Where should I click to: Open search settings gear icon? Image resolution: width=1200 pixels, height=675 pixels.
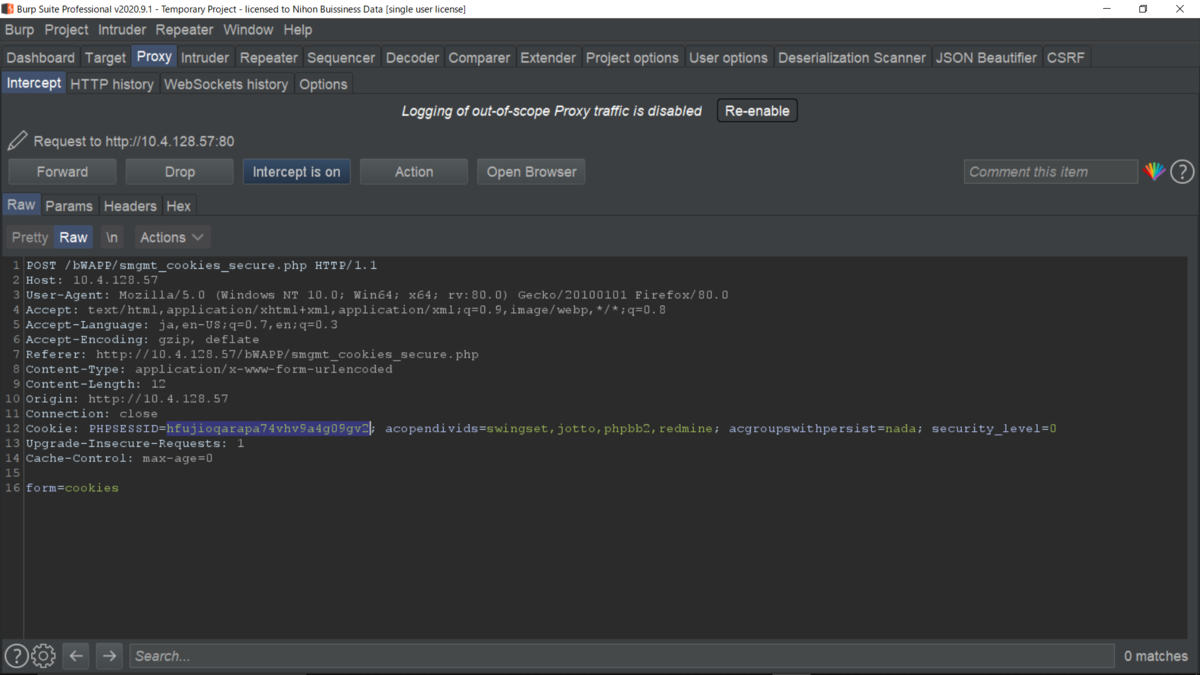(x=43, y=656)
